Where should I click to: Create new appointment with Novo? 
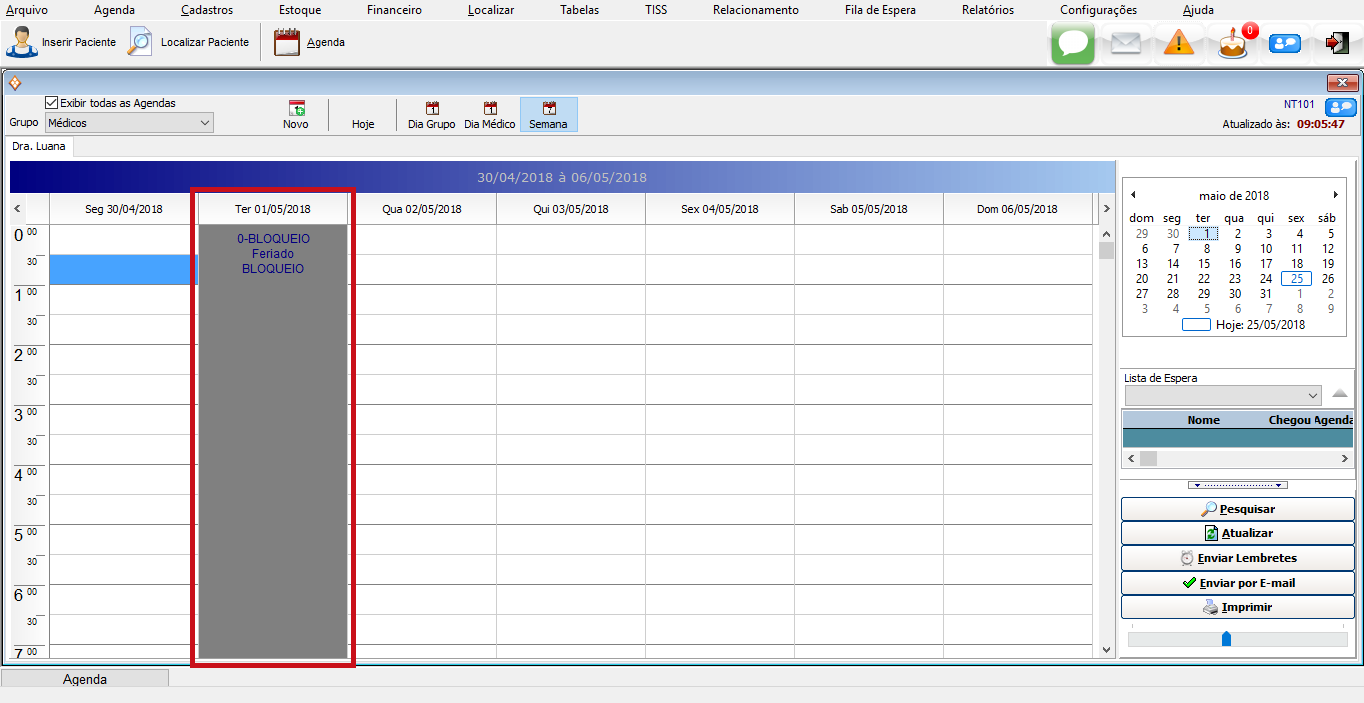coord(296,115)
